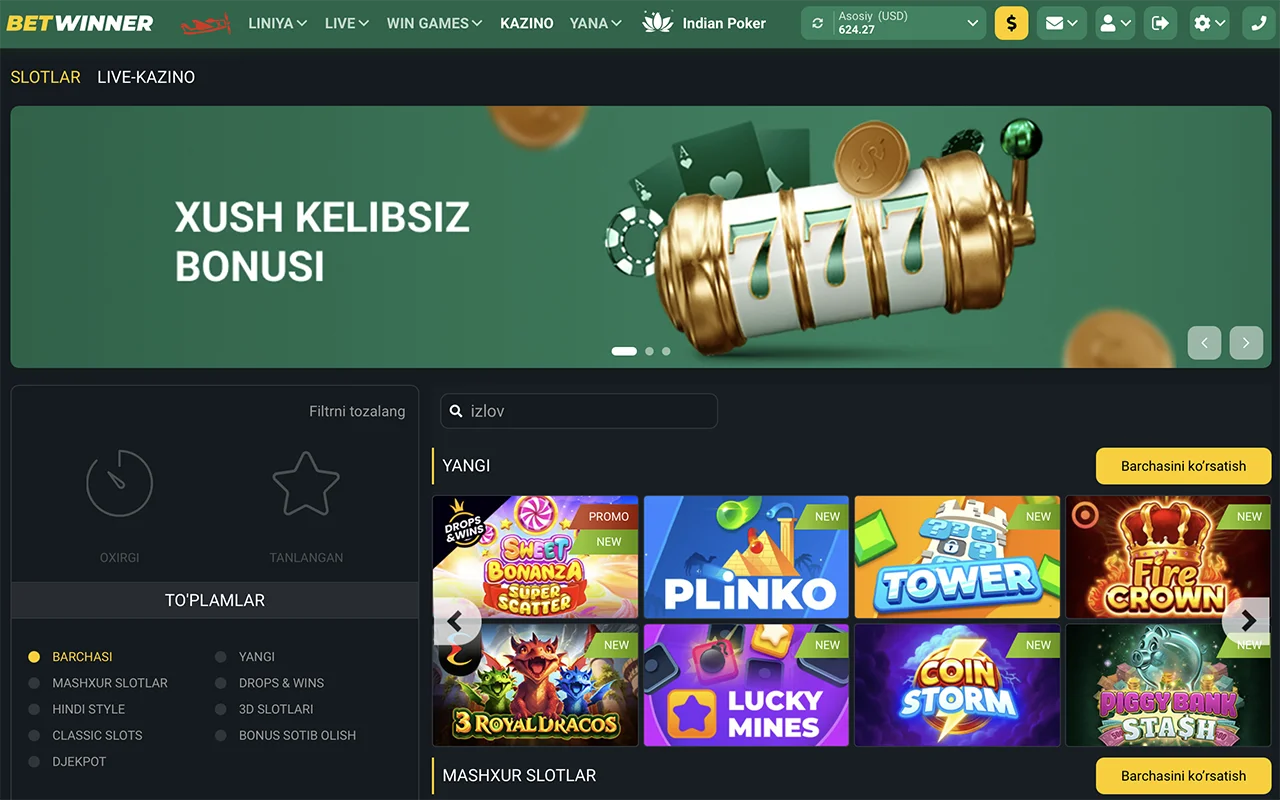
Task: Open the WIN GAMES dropdown
Action: (434, 23)
